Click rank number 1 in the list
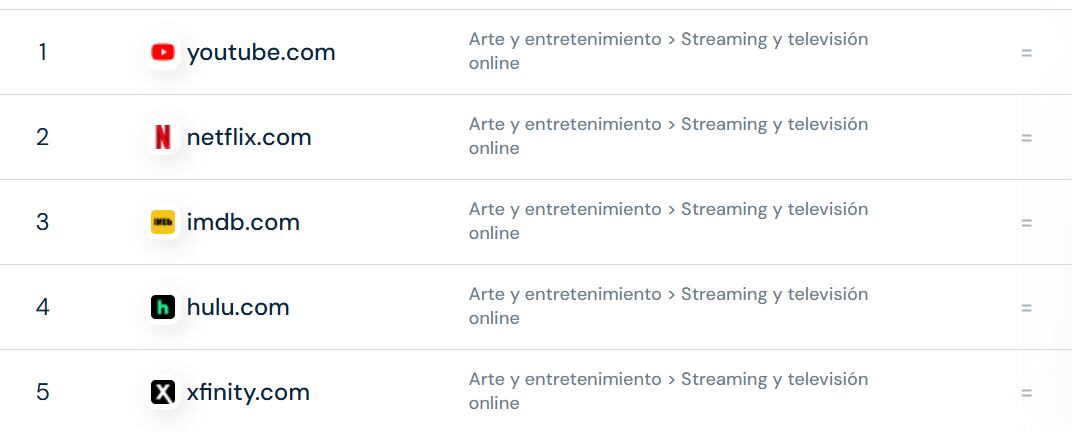 coord(42,52)
